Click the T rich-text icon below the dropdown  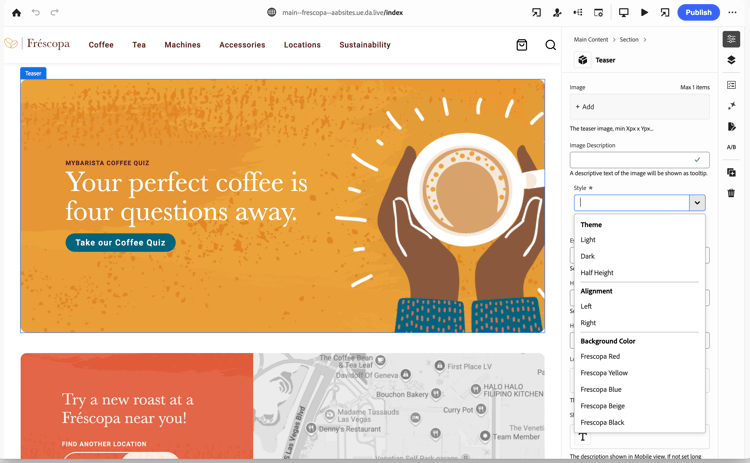point(583,437)
